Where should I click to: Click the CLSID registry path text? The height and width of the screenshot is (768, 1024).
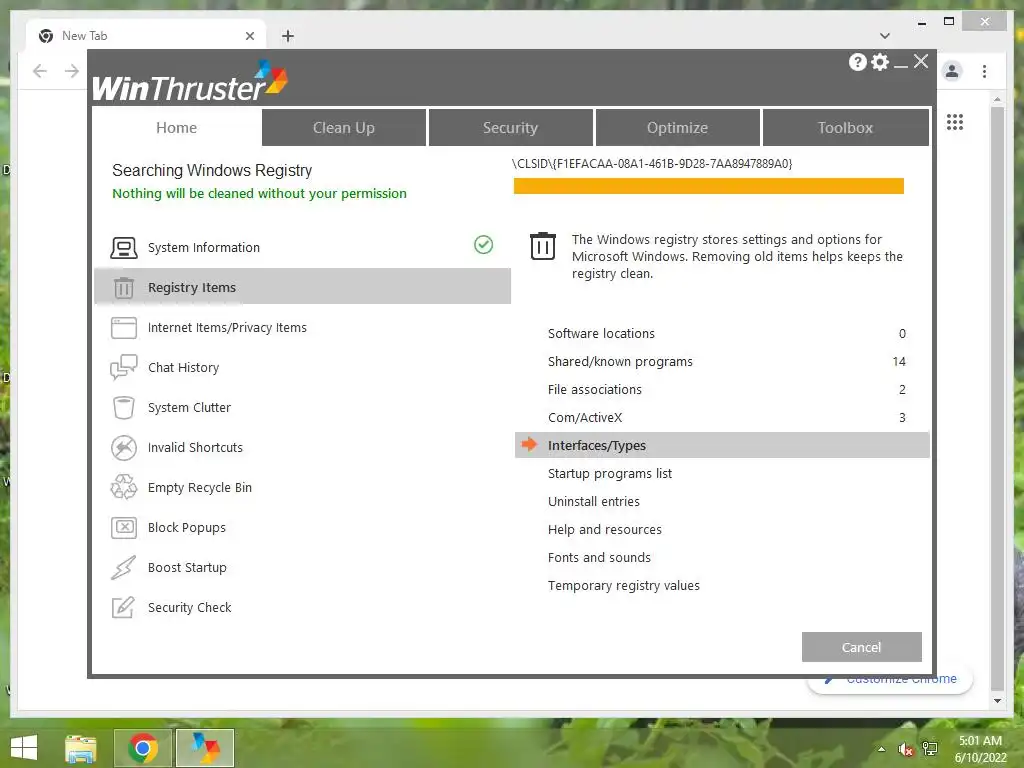(x=652, y=163)
